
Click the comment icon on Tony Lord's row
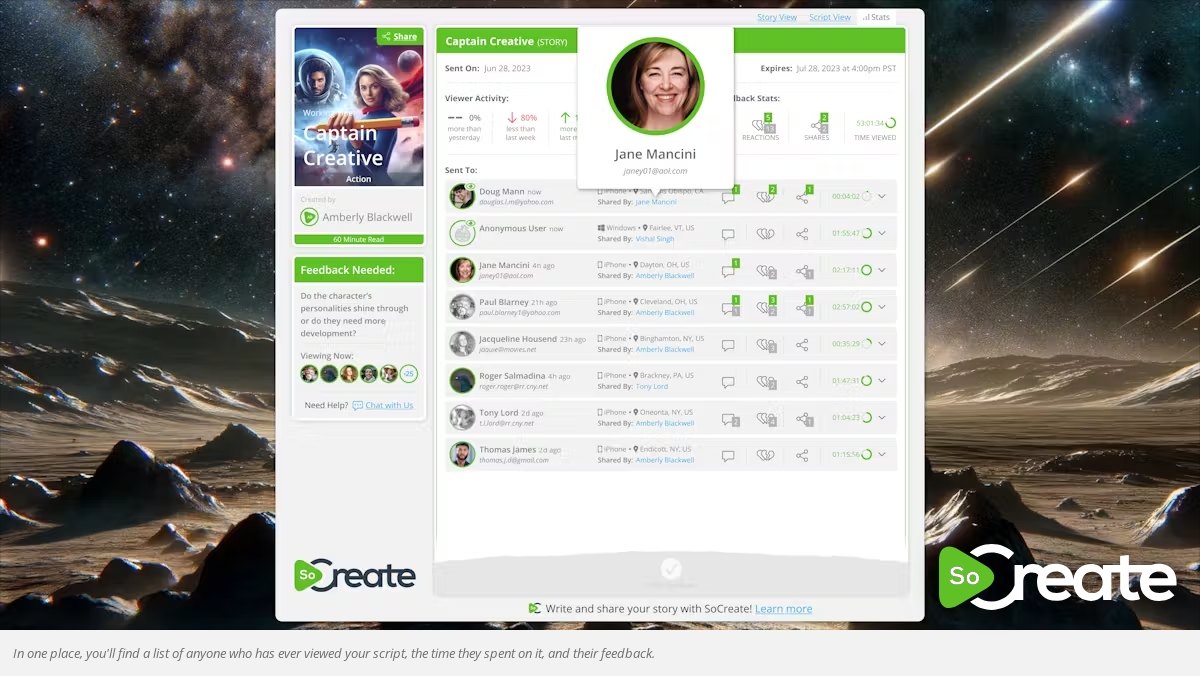(728, 417)
